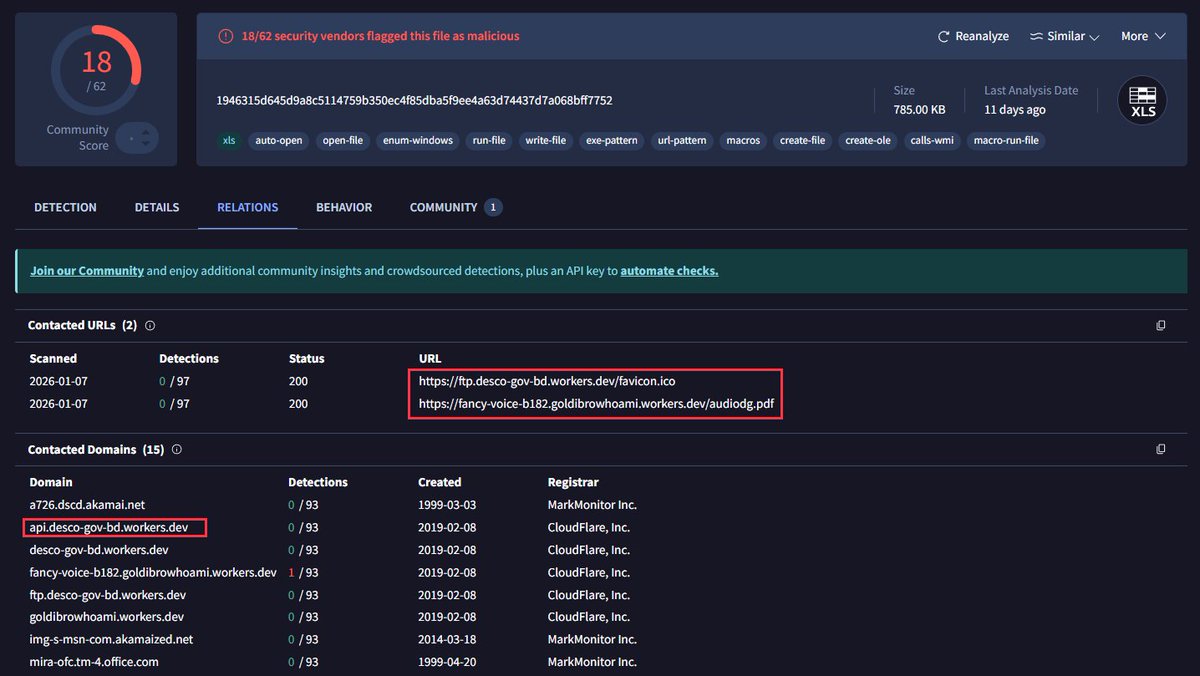1200x676 pixels.
Task: Click the calls-wmi tag
Action: 931,141
